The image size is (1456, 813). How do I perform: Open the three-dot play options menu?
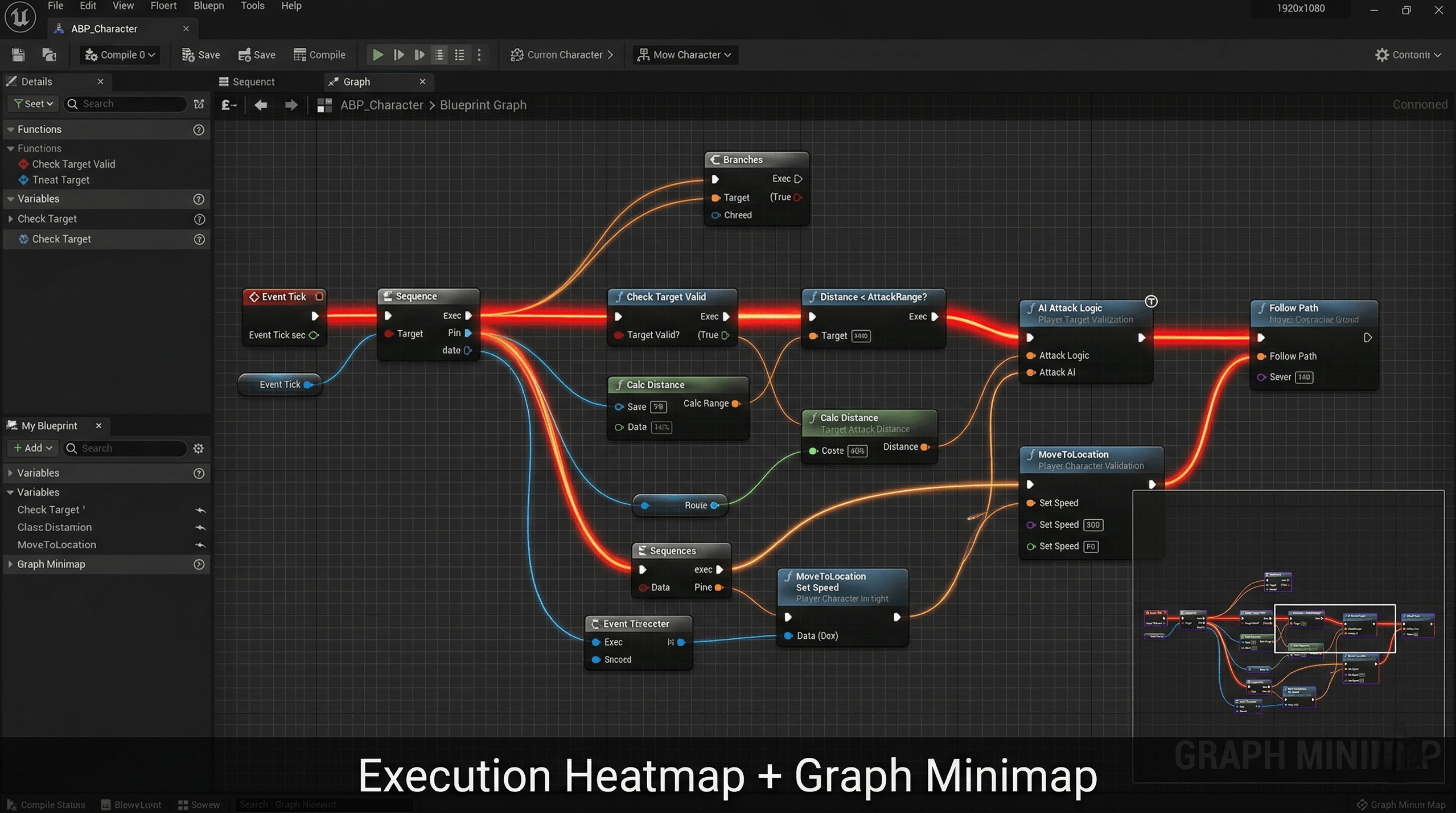point(479,55)
